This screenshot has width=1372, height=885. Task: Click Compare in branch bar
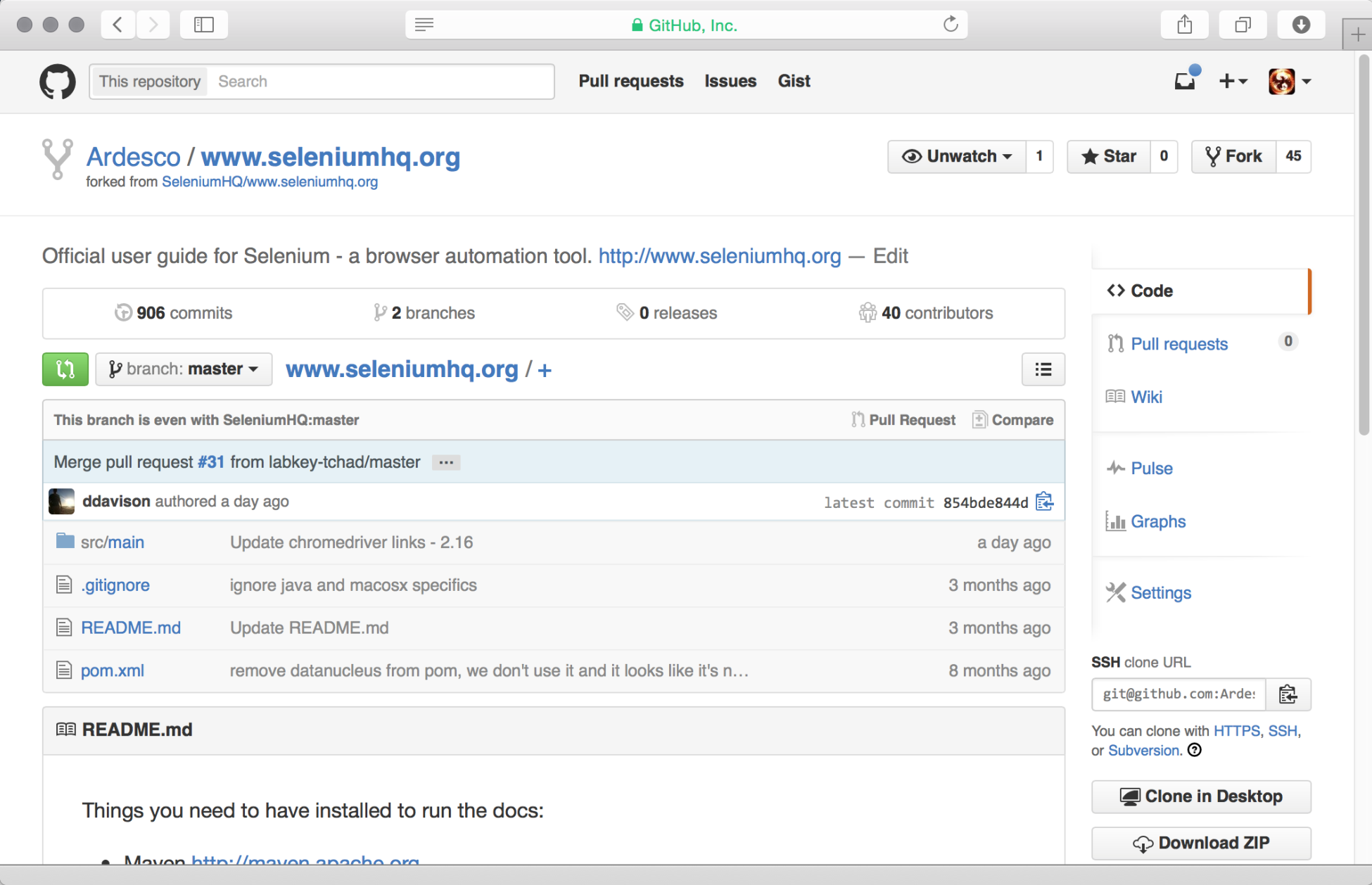[1013, 420]
